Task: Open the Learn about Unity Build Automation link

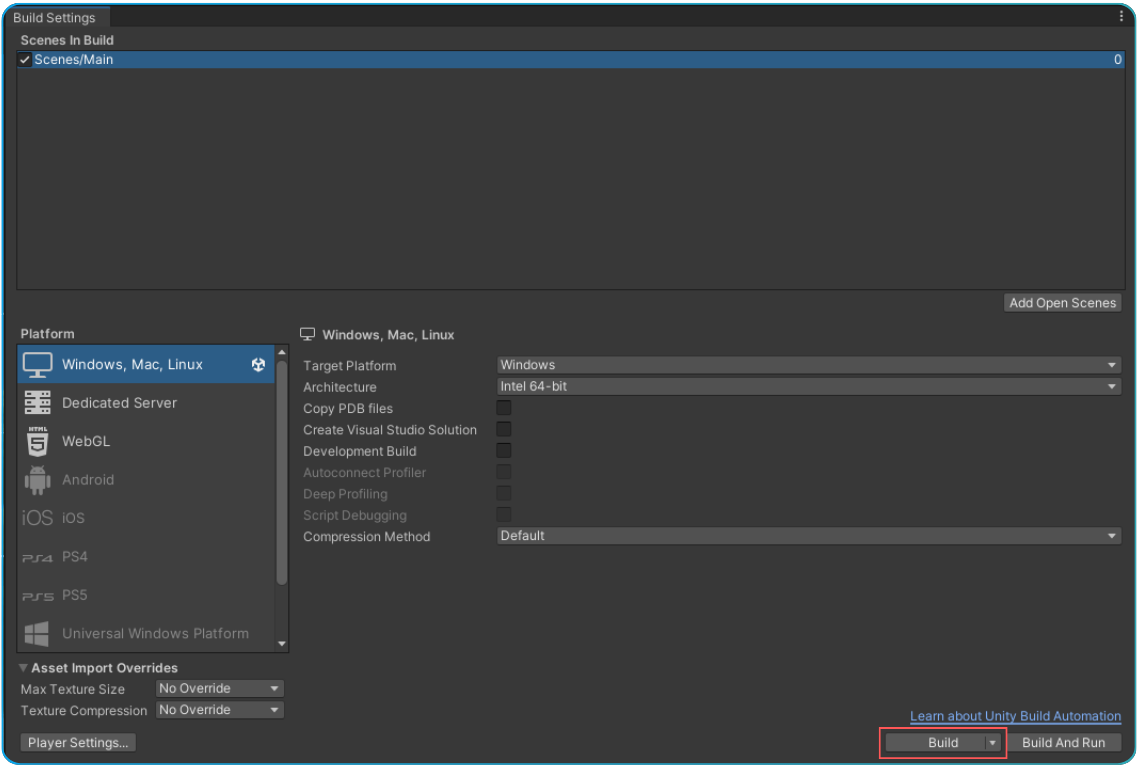Action: tap(1015, 716)
